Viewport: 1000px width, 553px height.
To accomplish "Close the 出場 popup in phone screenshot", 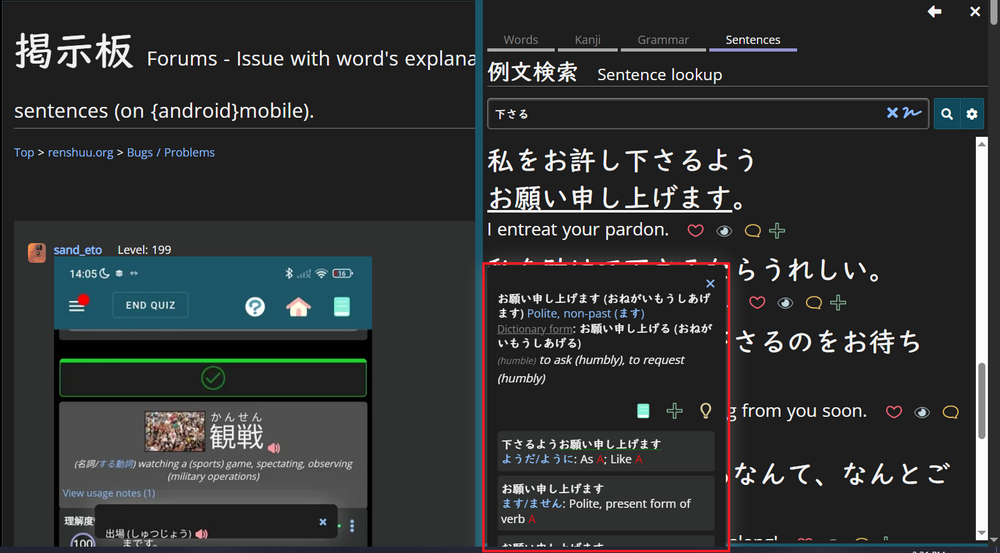I will 323,522.
